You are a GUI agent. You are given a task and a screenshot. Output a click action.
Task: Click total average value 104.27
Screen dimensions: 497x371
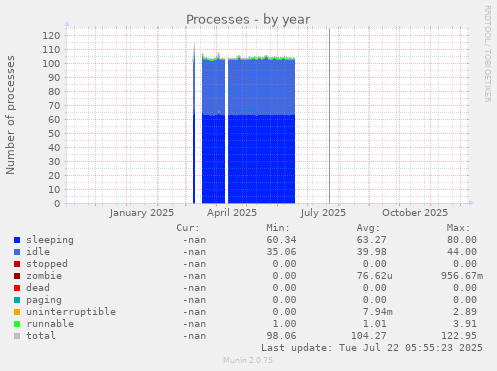click(x=368, y=336)
